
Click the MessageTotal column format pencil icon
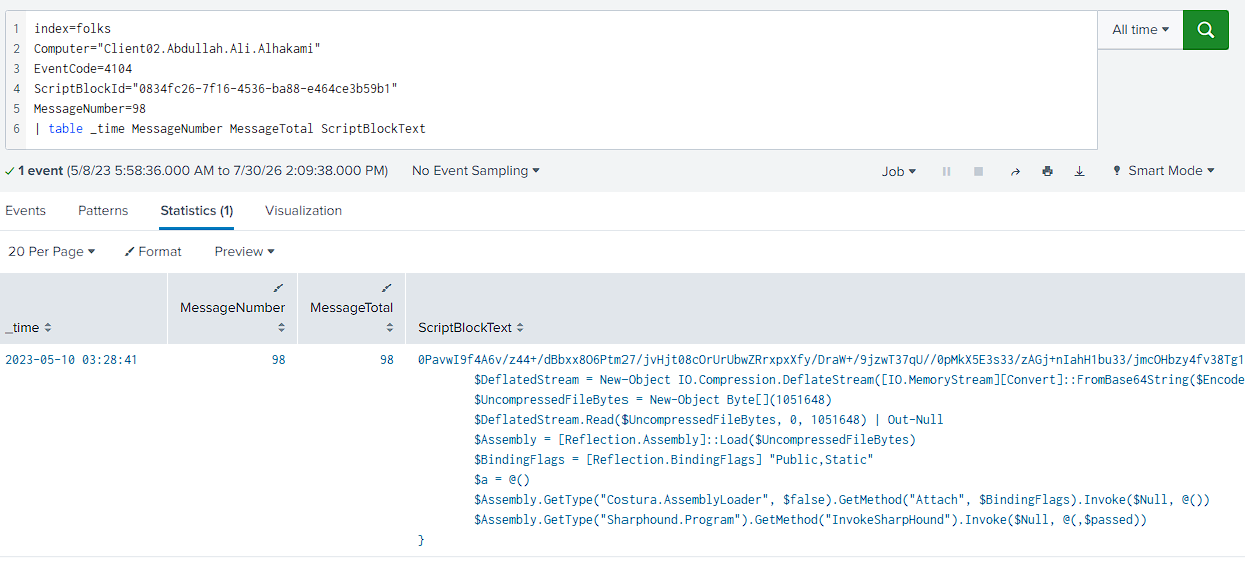386,288
